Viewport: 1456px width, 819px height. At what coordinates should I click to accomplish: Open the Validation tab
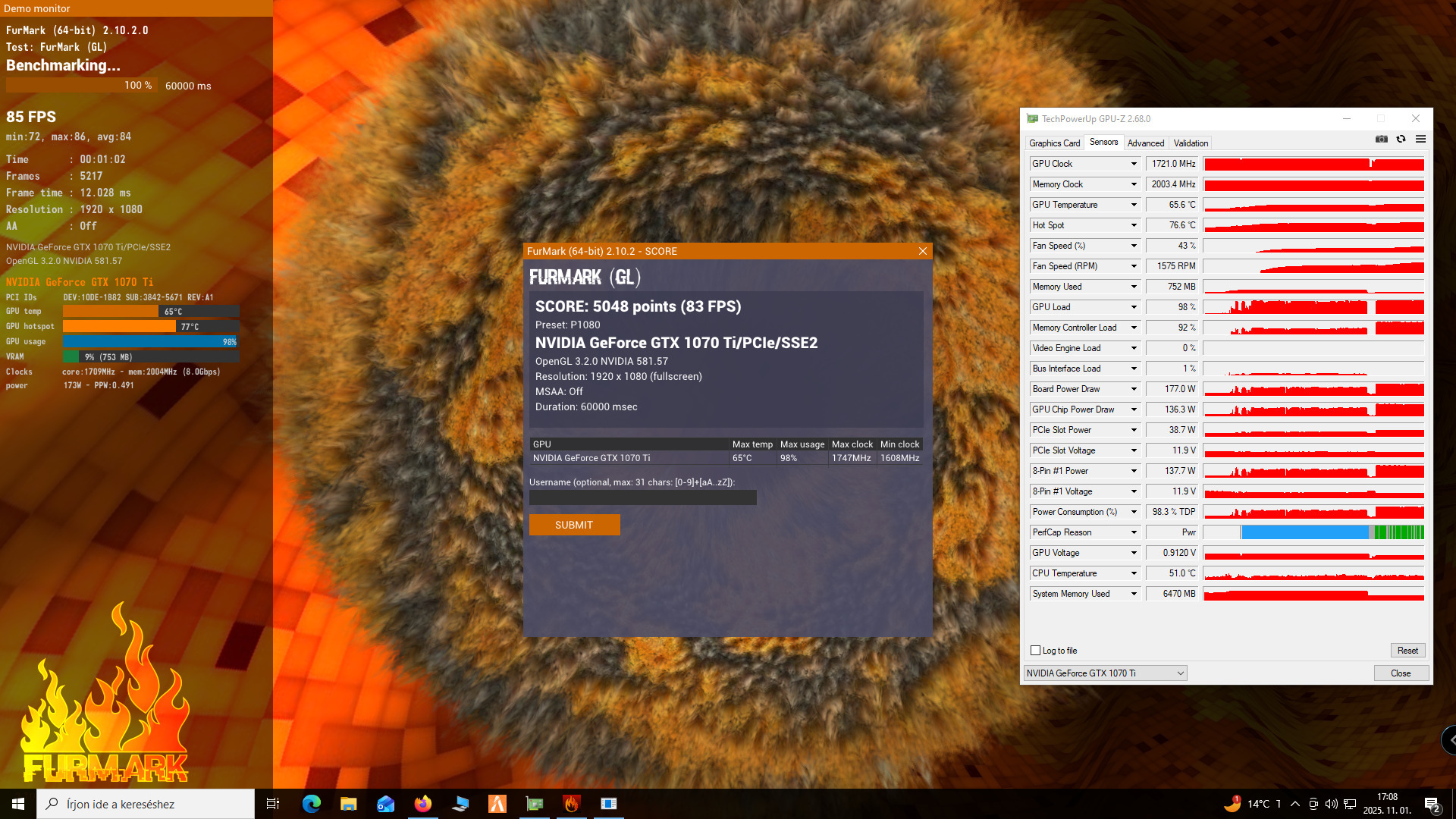[x=1191, y=143]
